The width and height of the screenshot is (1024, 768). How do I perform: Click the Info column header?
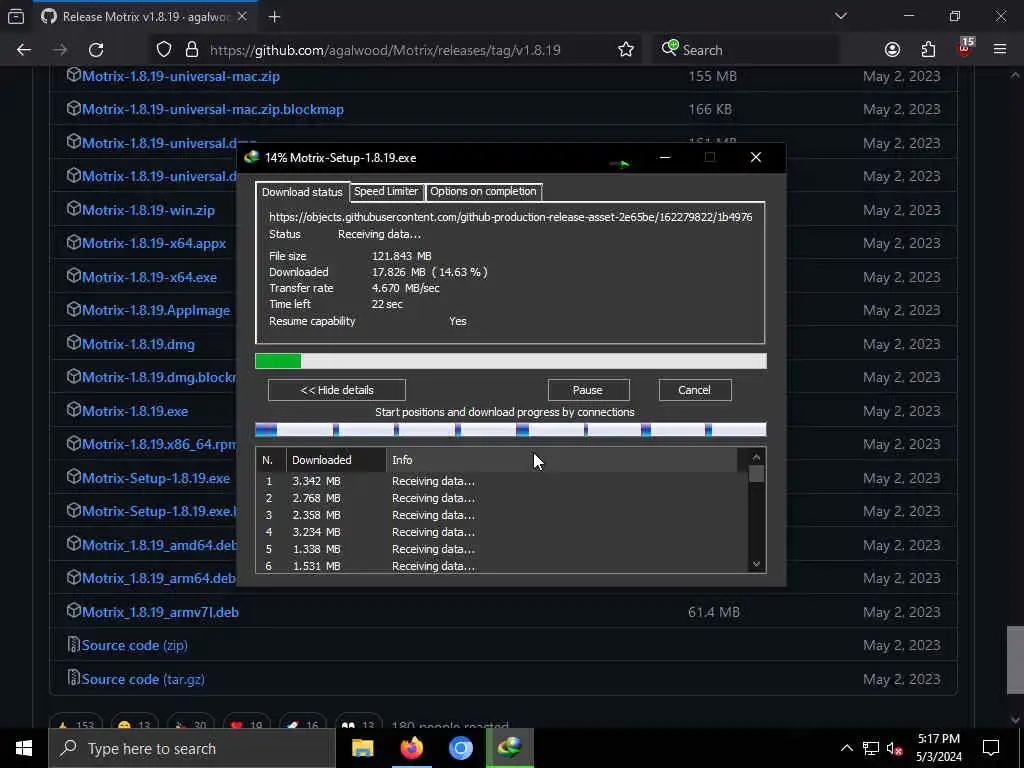tap(562, 460)
